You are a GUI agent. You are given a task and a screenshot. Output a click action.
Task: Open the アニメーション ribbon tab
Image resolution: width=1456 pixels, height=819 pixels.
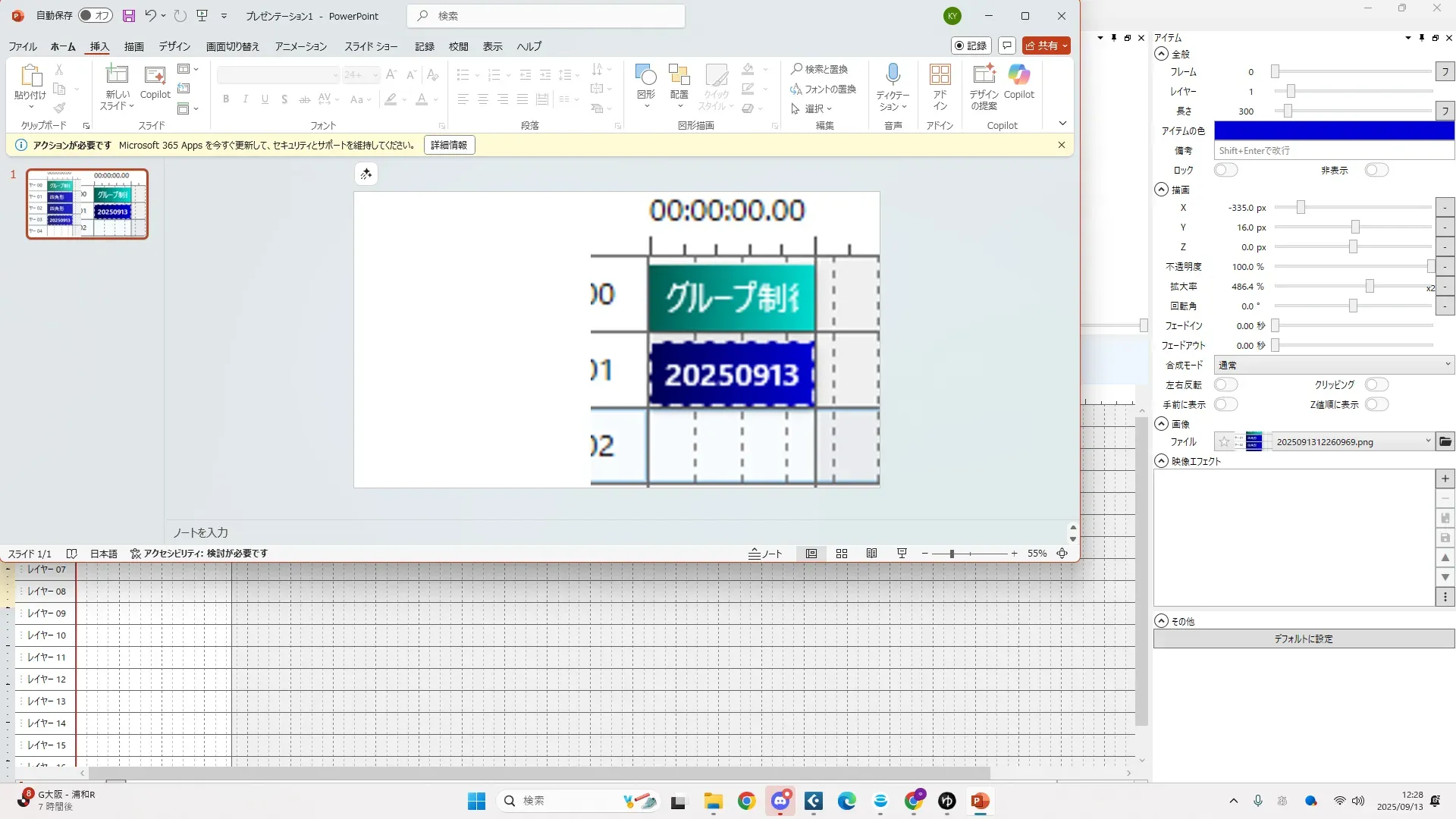(x=301, y=46)
